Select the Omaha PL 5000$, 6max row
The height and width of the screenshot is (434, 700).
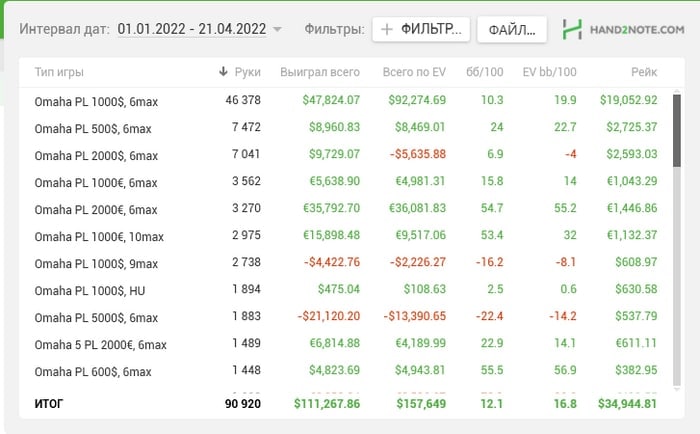[96, 317]
